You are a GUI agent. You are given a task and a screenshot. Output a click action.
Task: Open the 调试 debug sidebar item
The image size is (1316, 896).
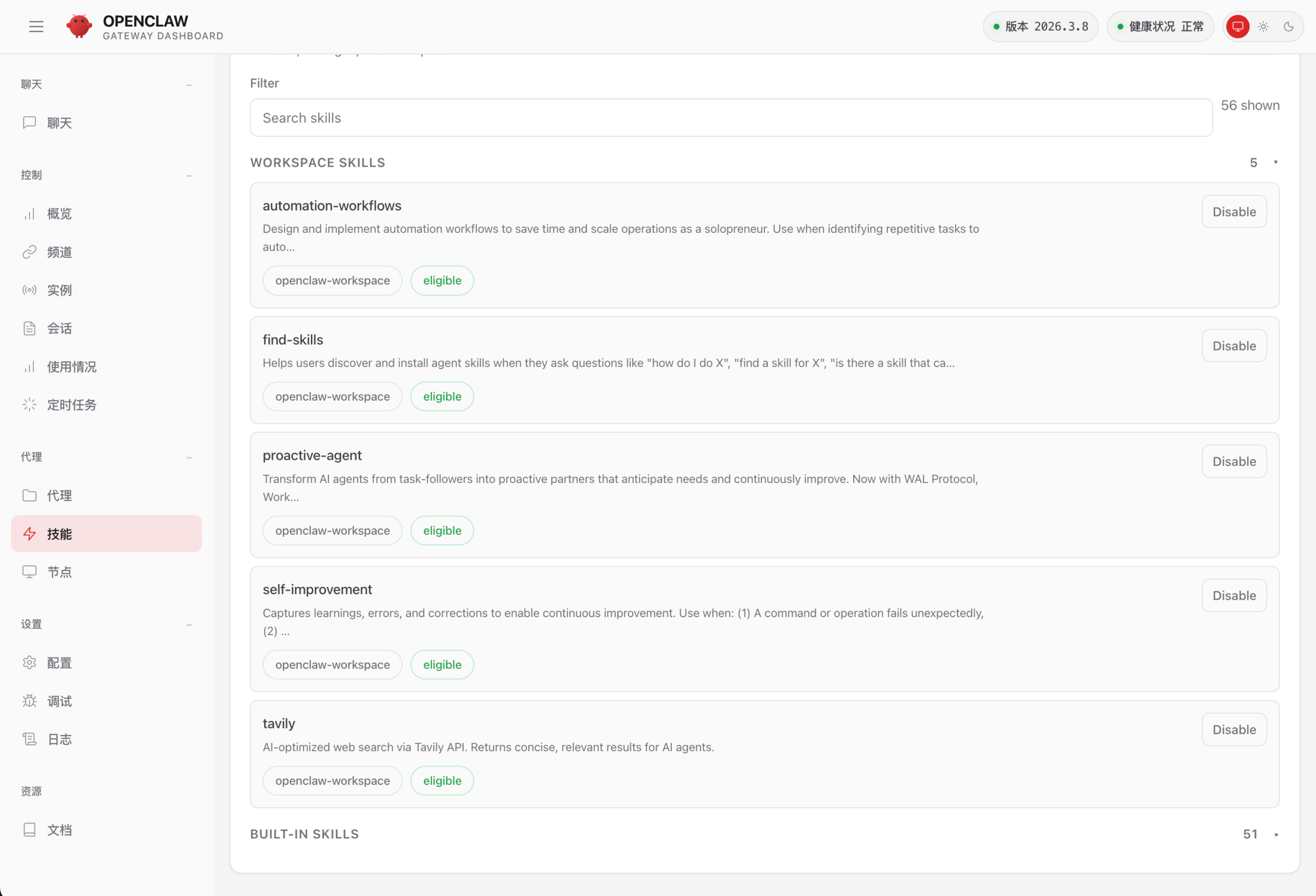[x=59, y=701]
